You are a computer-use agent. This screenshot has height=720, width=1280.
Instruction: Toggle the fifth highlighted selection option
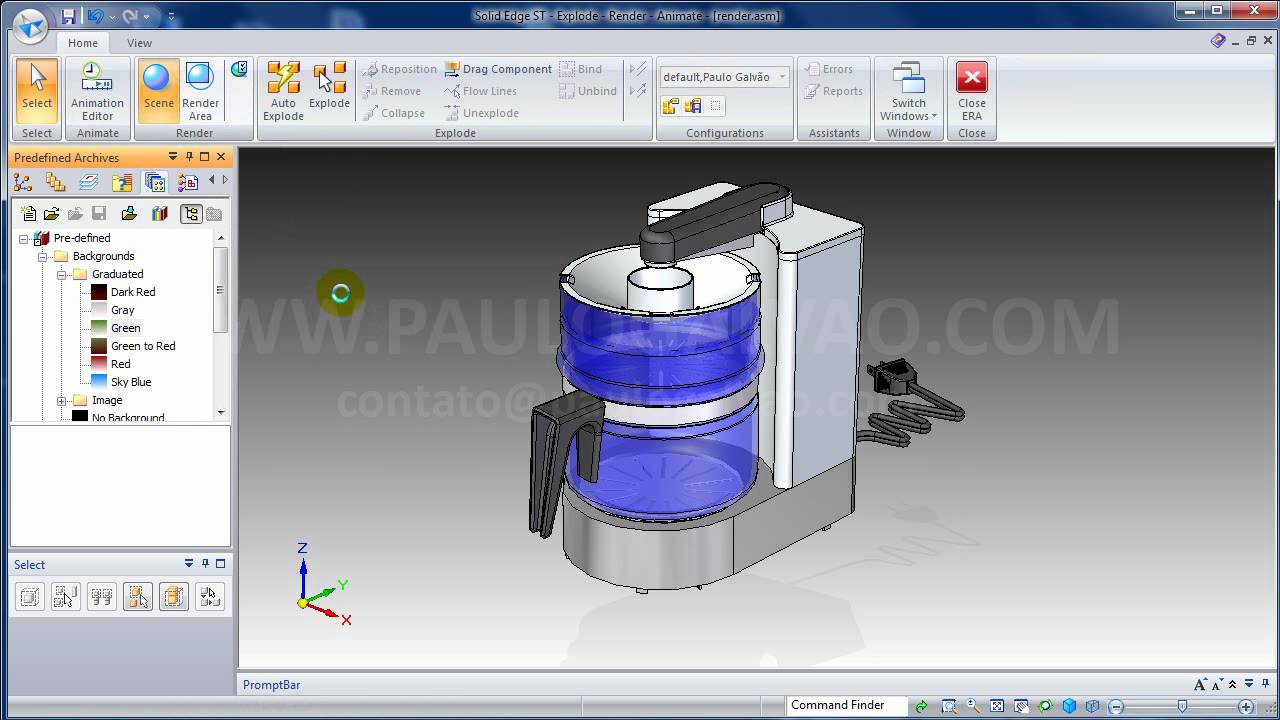174,597
